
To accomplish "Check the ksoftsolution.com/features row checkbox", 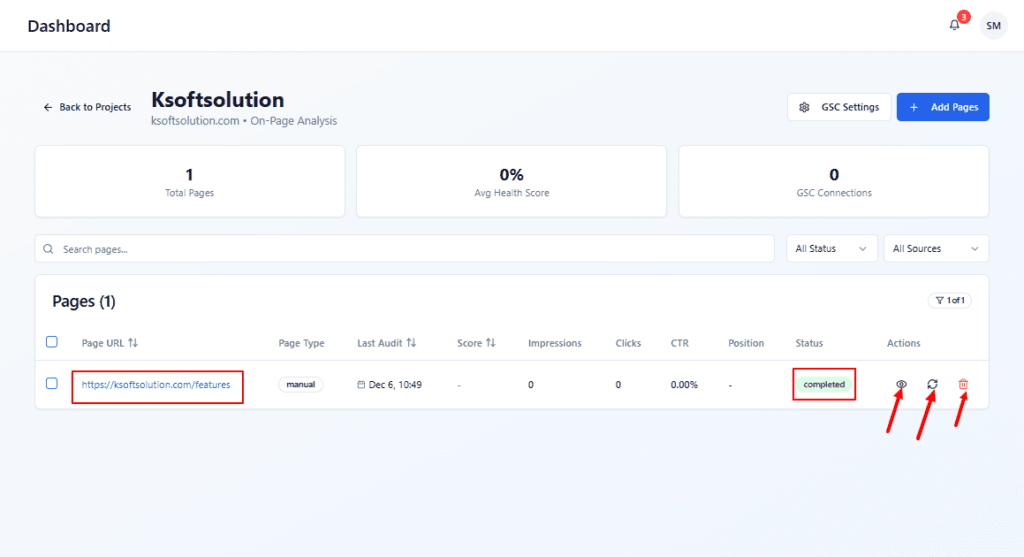I will (x=52, y=383).
